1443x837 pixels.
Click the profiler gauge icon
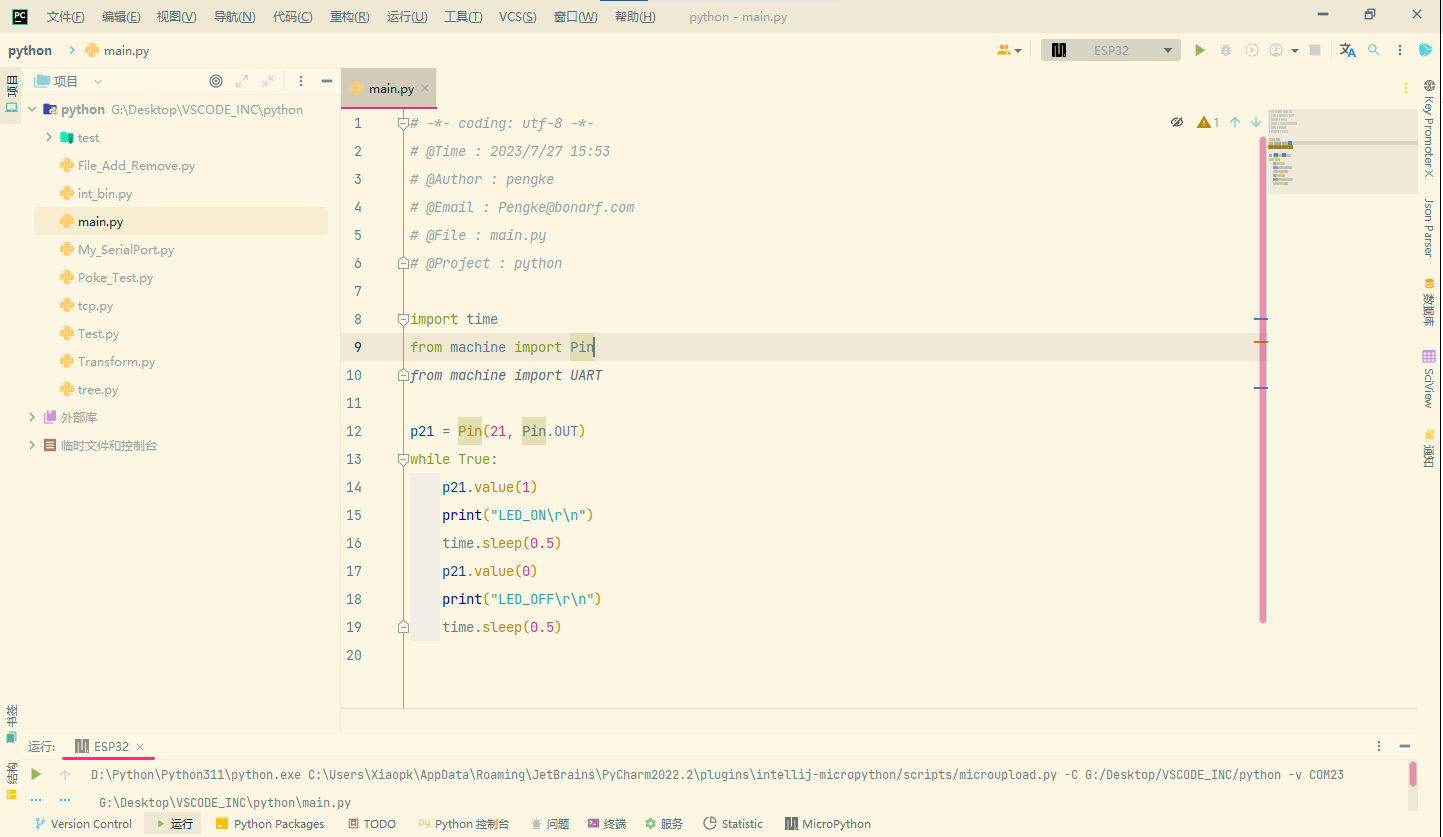[1276, 50]
